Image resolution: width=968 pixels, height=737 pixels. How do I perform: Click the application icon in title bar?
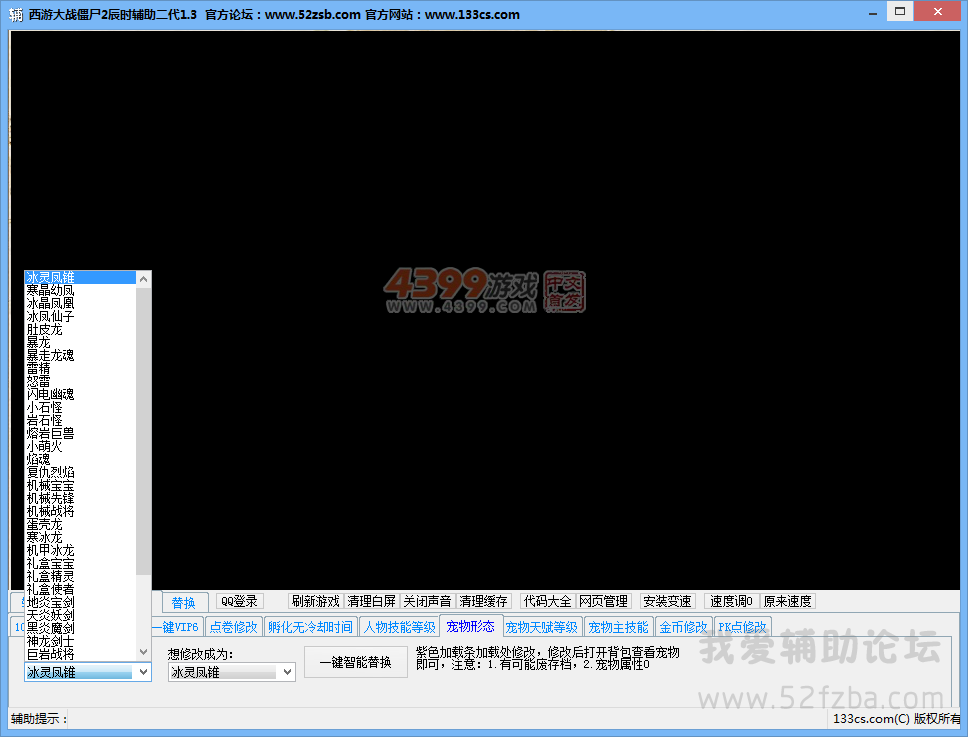tap(15, 14)
